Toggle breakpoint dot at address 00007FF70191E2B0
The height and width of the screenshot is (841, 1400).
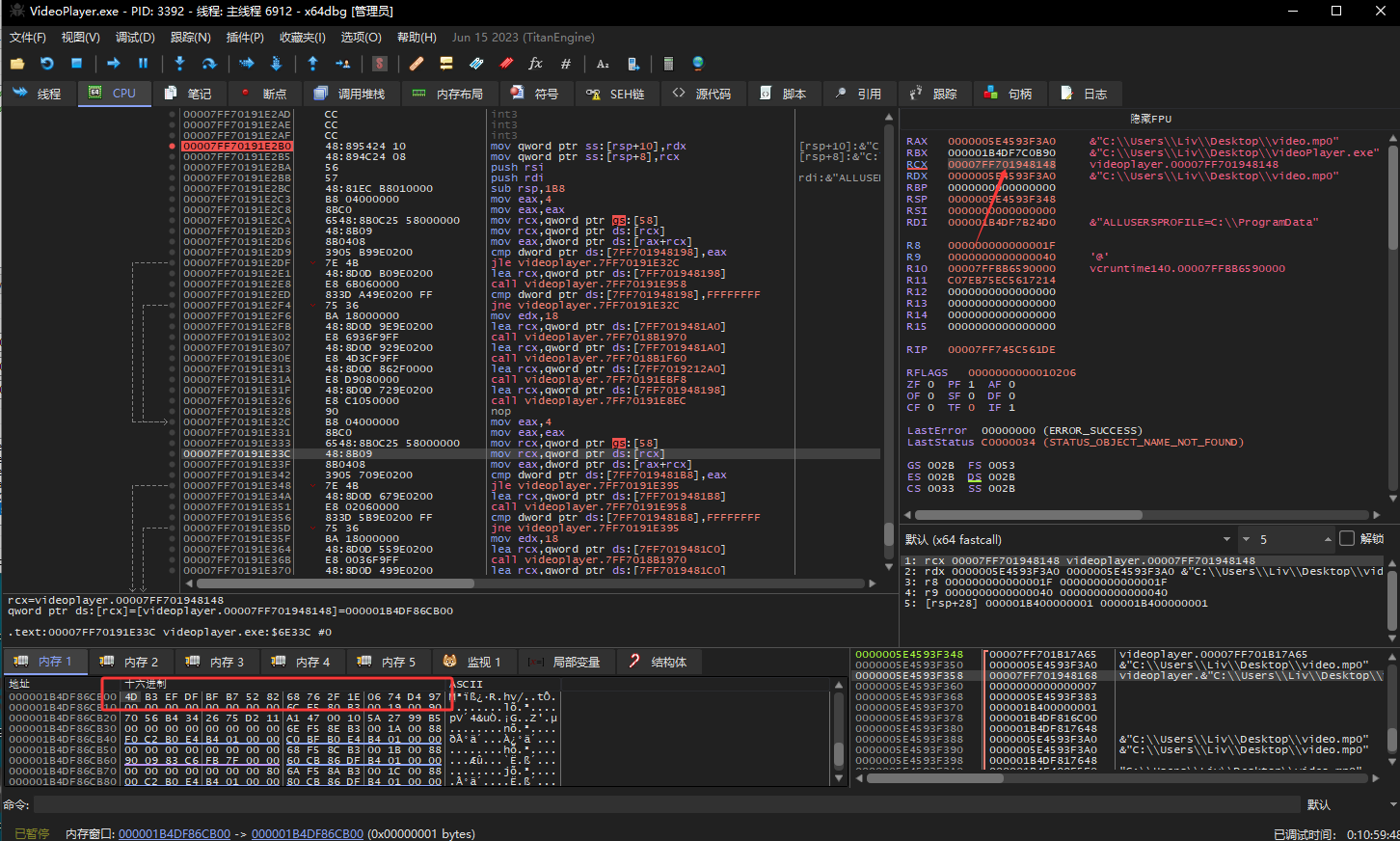(x=173, y=147)
